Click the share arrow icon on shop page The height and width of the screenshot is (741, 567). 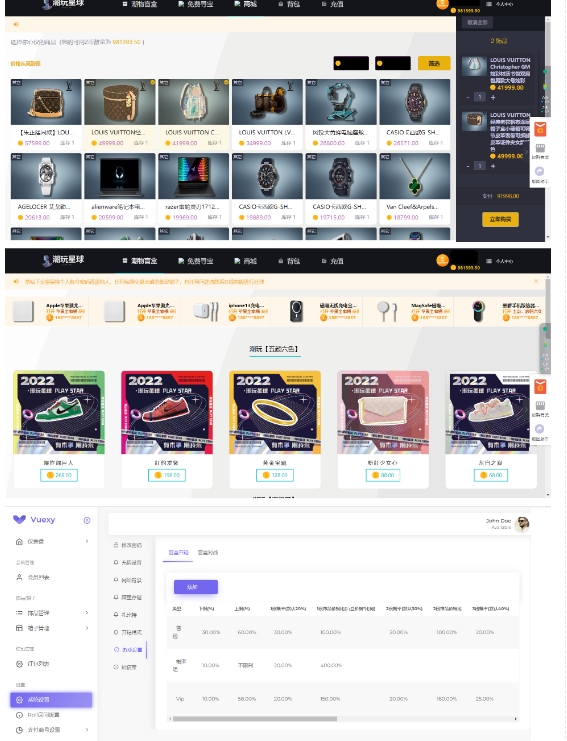540,172
